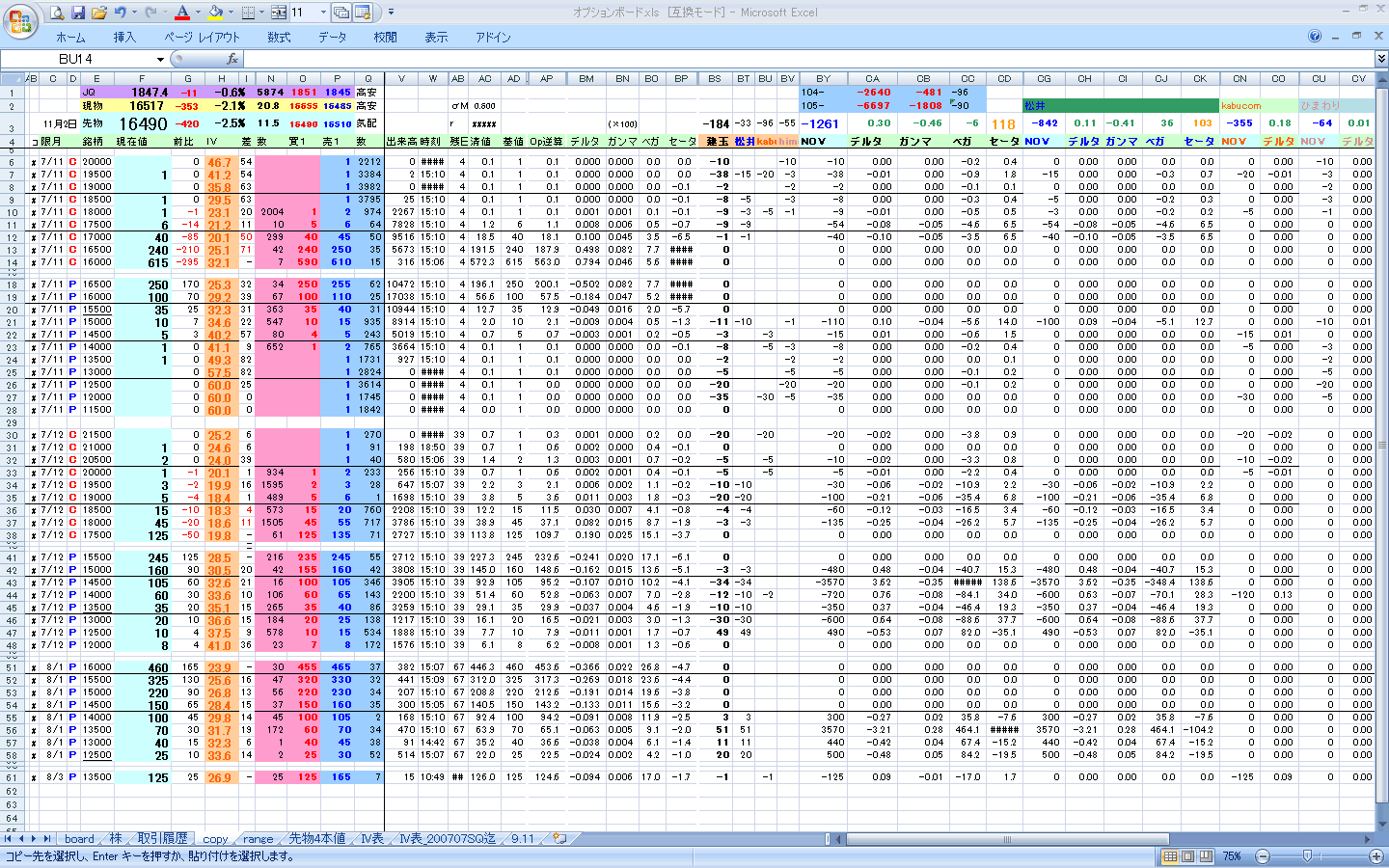Image resolution: width=1389 pixels, height=868 pixels.
Task: Open the Undo history dropdown arrow
Action: coord(134,13)
